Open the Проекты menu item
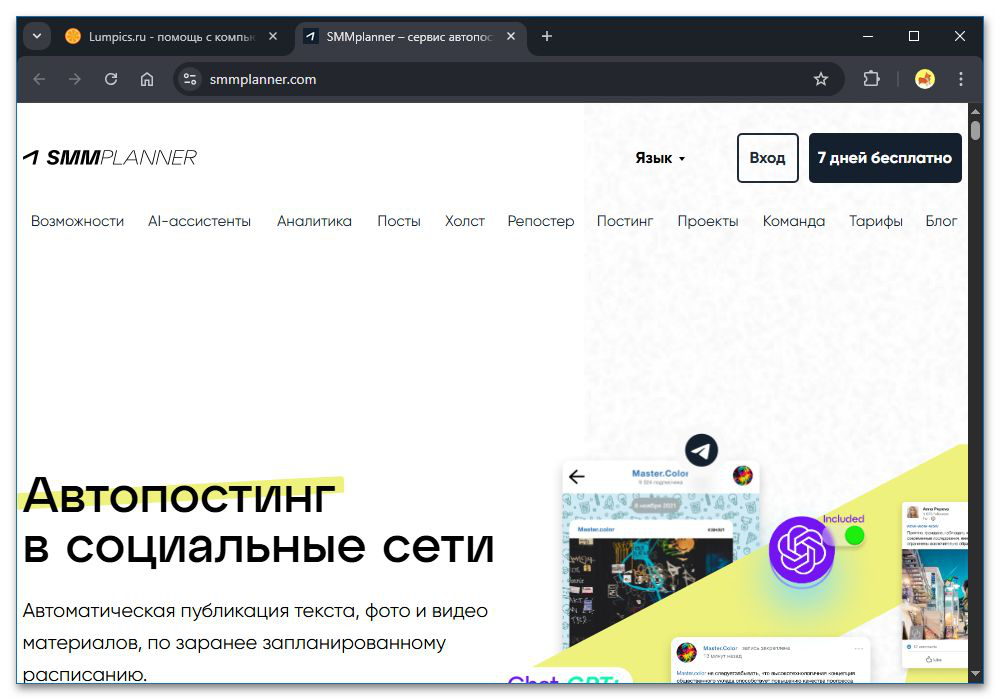The image size is (1000, 700). tap(708, 221)
